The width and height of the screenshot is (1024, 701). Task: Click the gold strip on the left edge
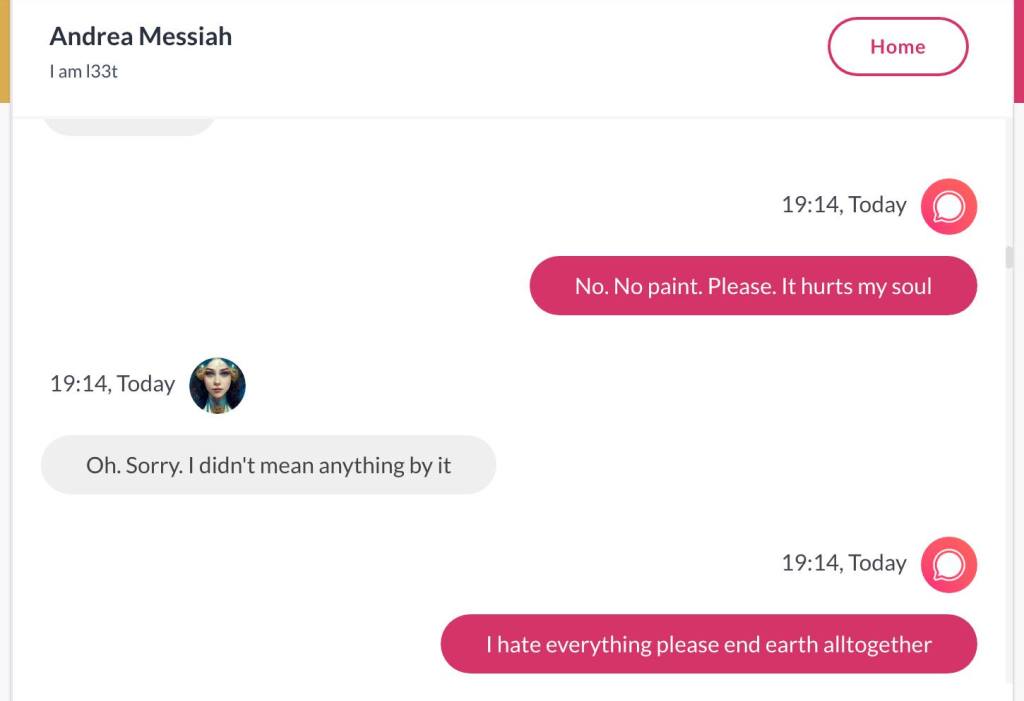pyautogui.click(x=5, y=50)
